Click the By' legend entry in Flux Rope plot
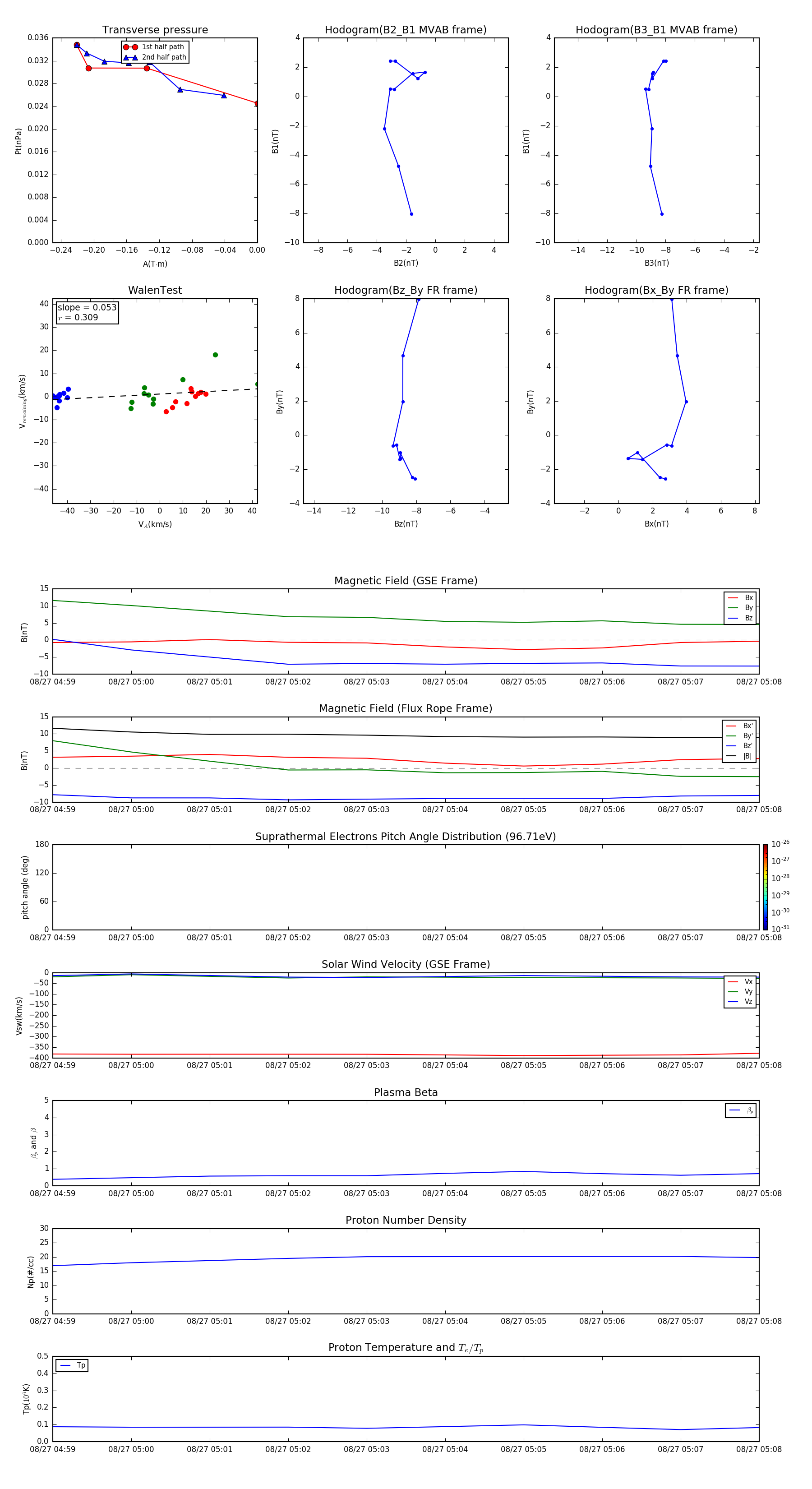This screenshot has width=812, height=1489. [739, 736]
